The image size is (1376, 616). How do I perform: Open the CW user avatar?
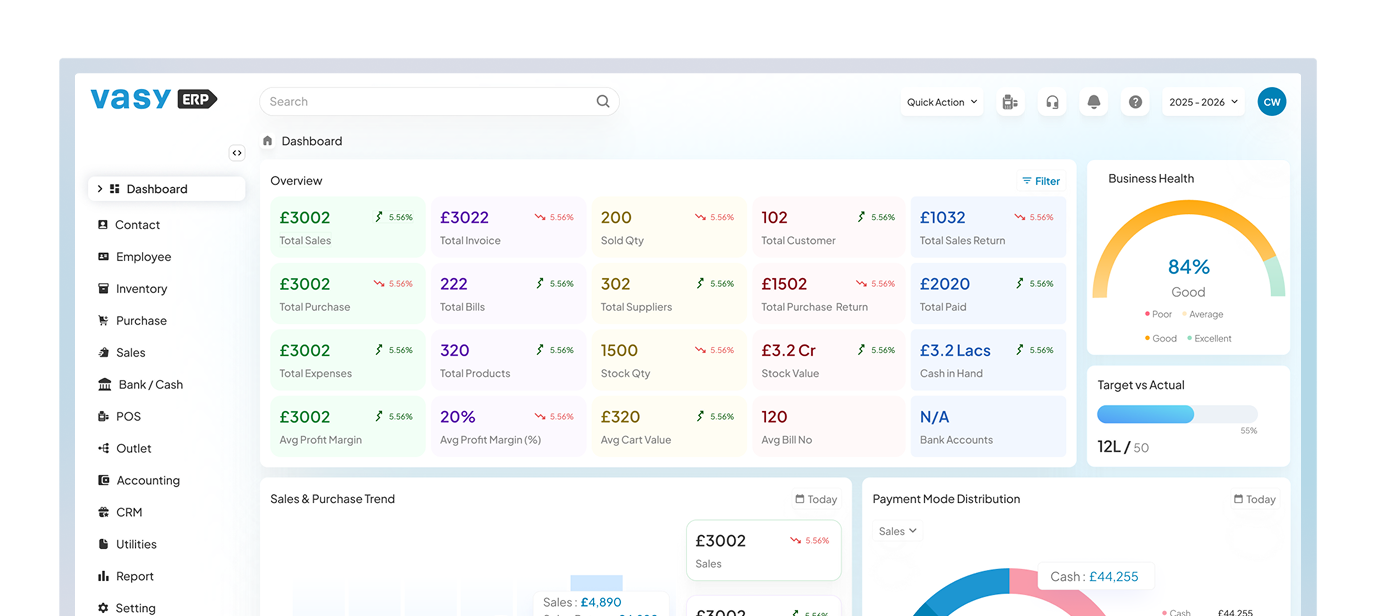point(1271,102)
